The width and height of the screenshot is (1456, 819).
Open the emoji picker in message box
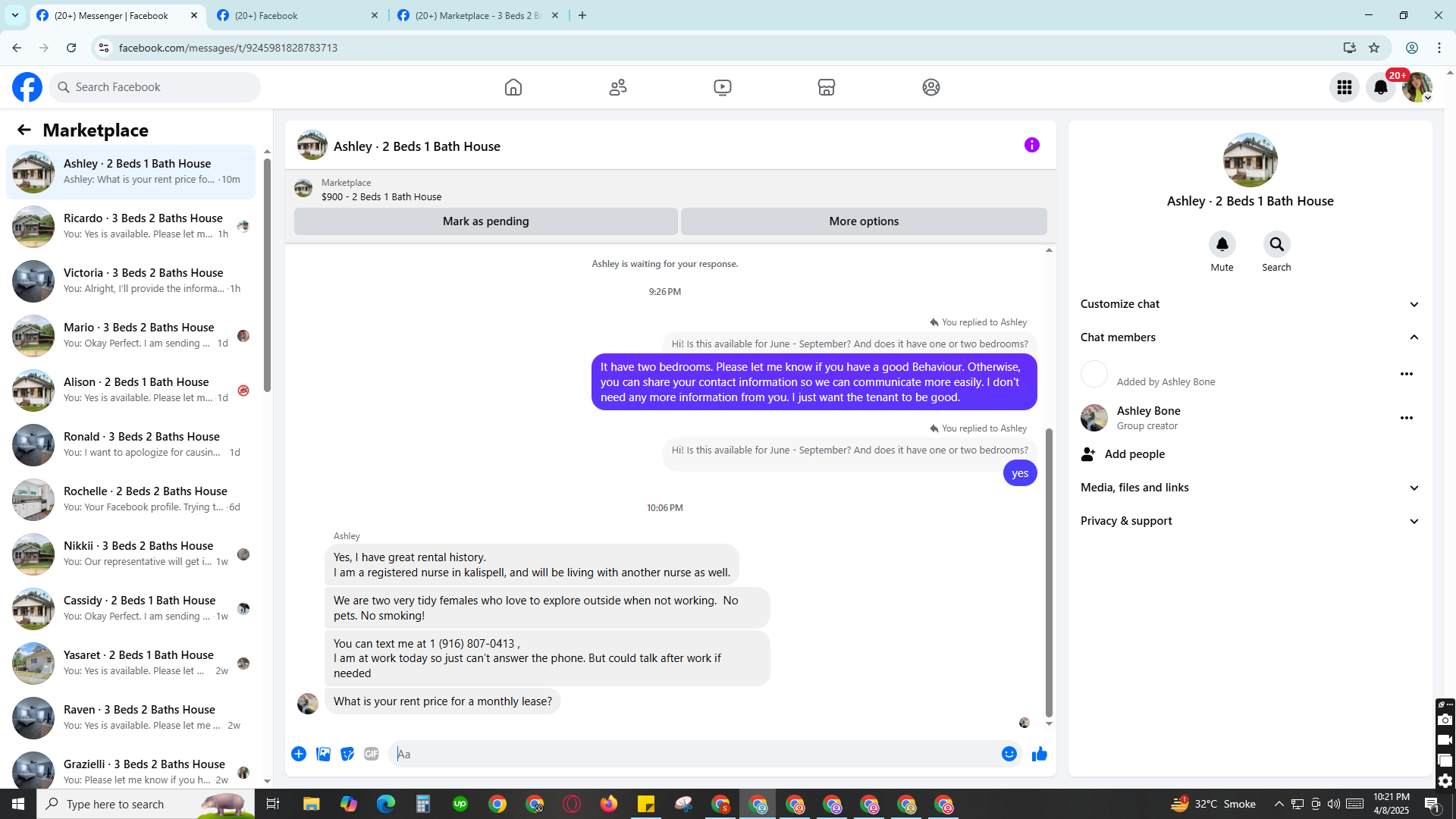pyautogui.click(x=1009, y=754)
